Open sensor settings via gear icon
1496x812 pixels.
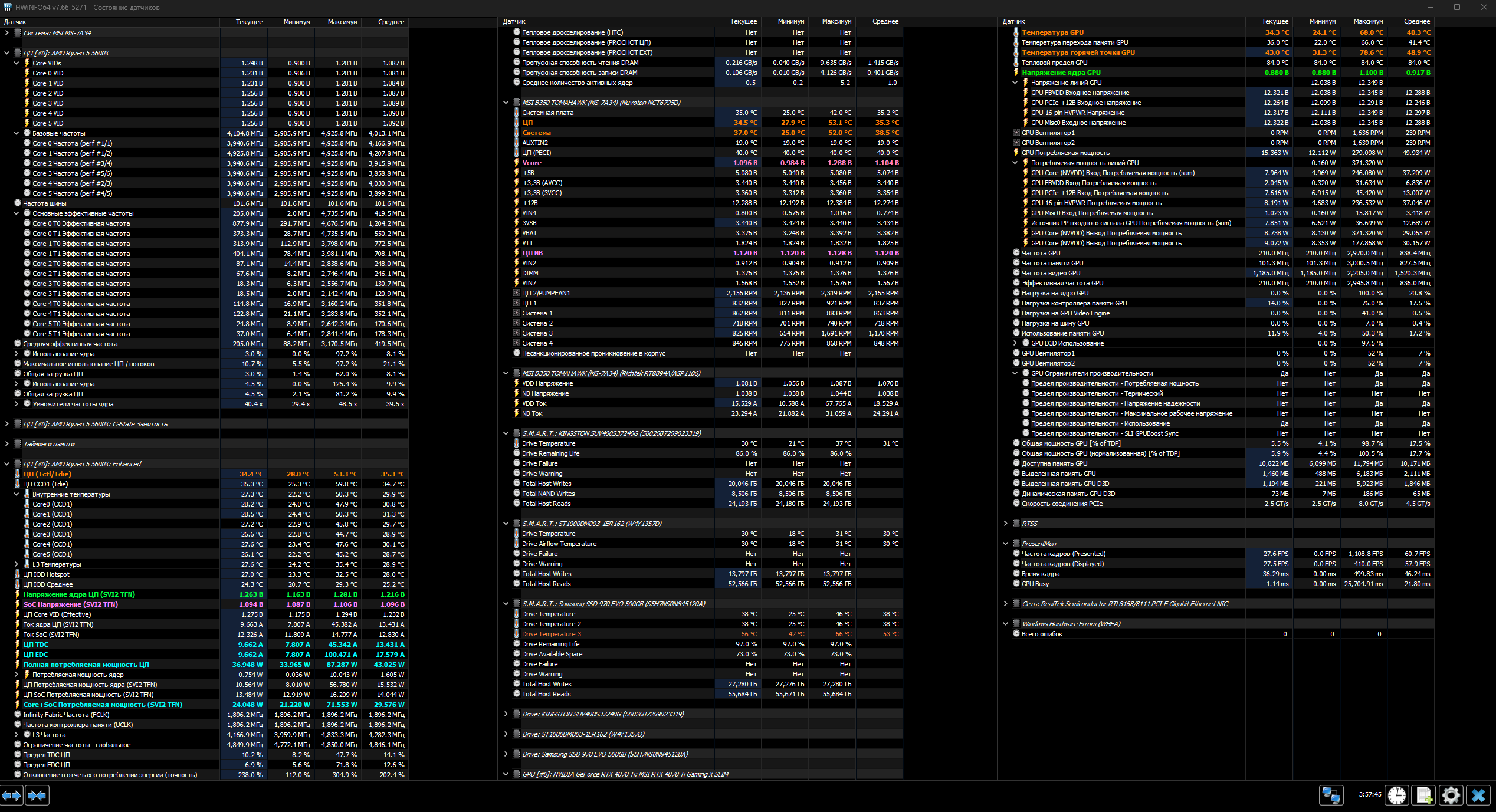click(x=1451, y=795)
